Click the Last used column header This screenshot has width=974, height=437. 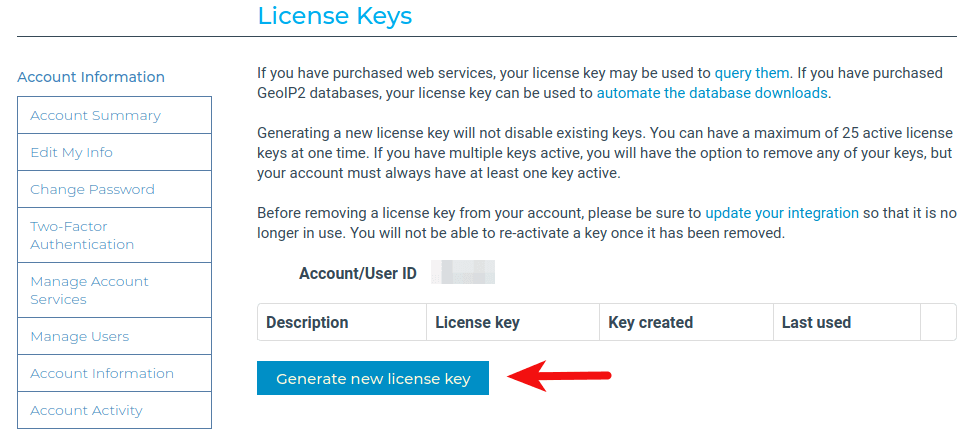click(816, 322)
